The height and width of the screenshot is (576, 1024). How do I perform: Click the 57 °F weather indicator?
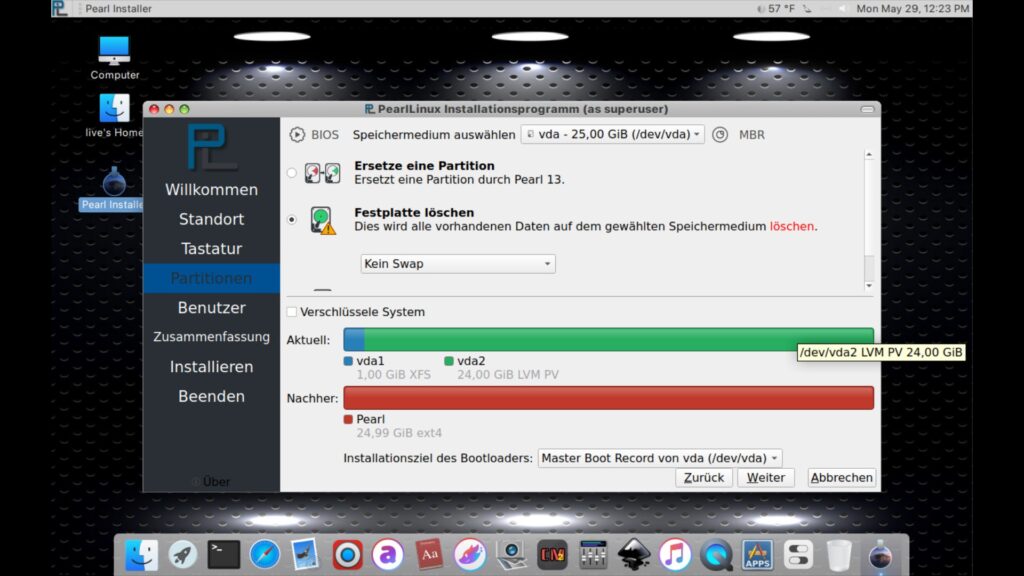pos(775,8)
